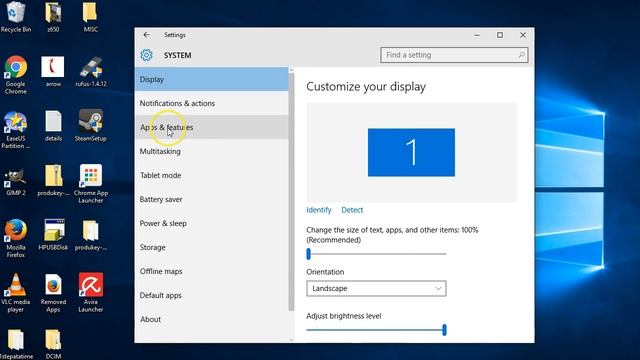Launch GIMP 2 desktop shortcut
This screenshot has height=360, width=640.
tap(16, 181)
